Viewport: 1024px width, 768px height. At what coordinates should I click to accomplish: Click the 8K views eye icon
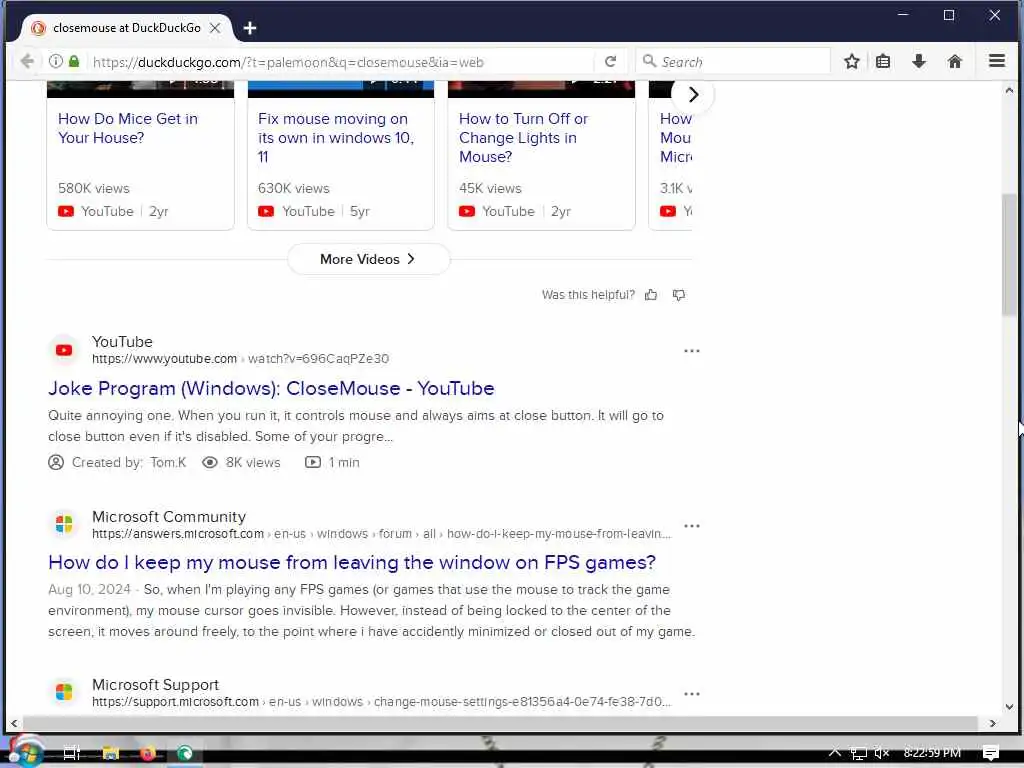pyautogui.click(x=210, y=462)
